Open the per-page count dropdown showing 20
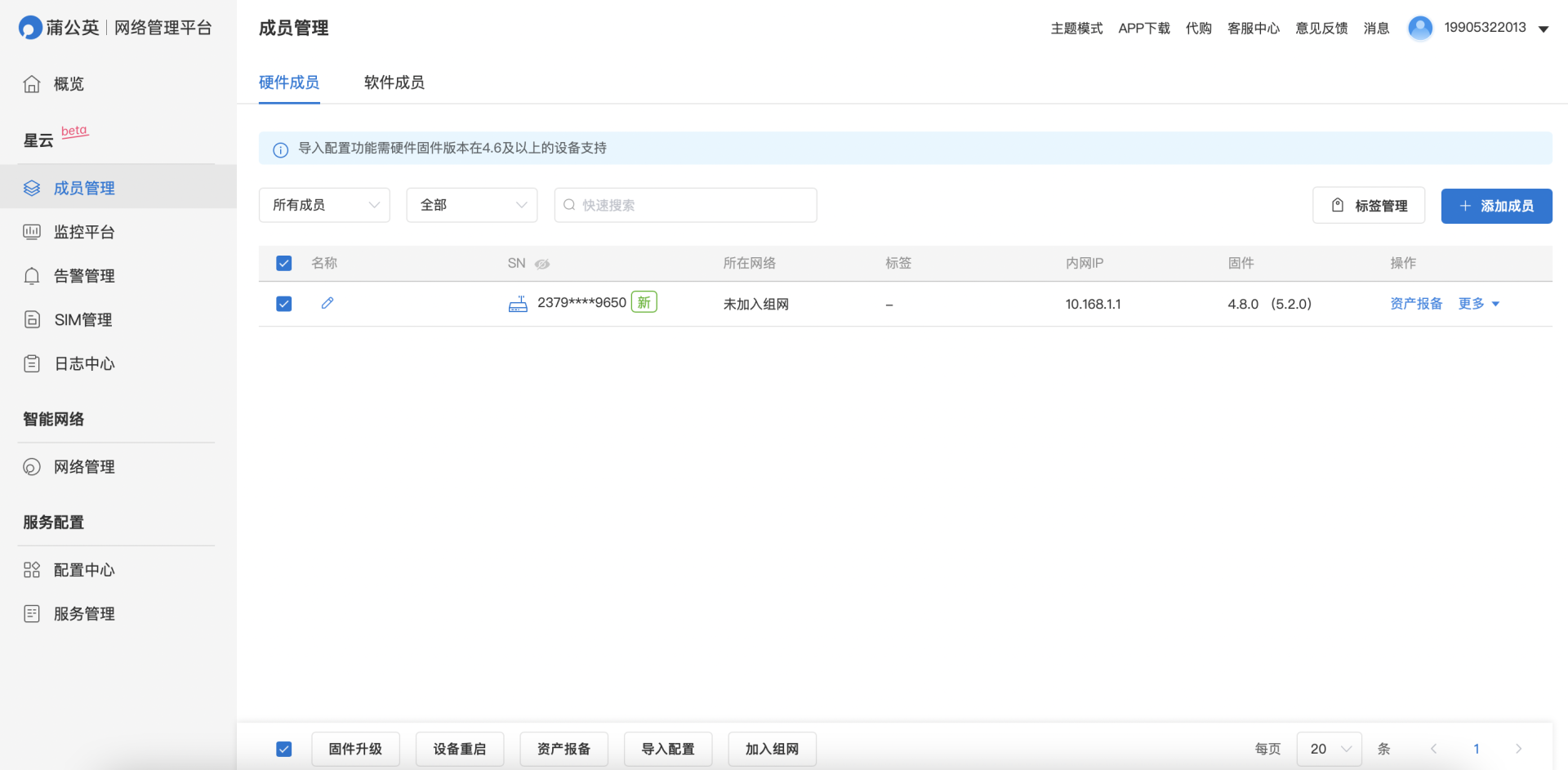The height and width of the screenshot is (770, 1568). point(1328,748)
